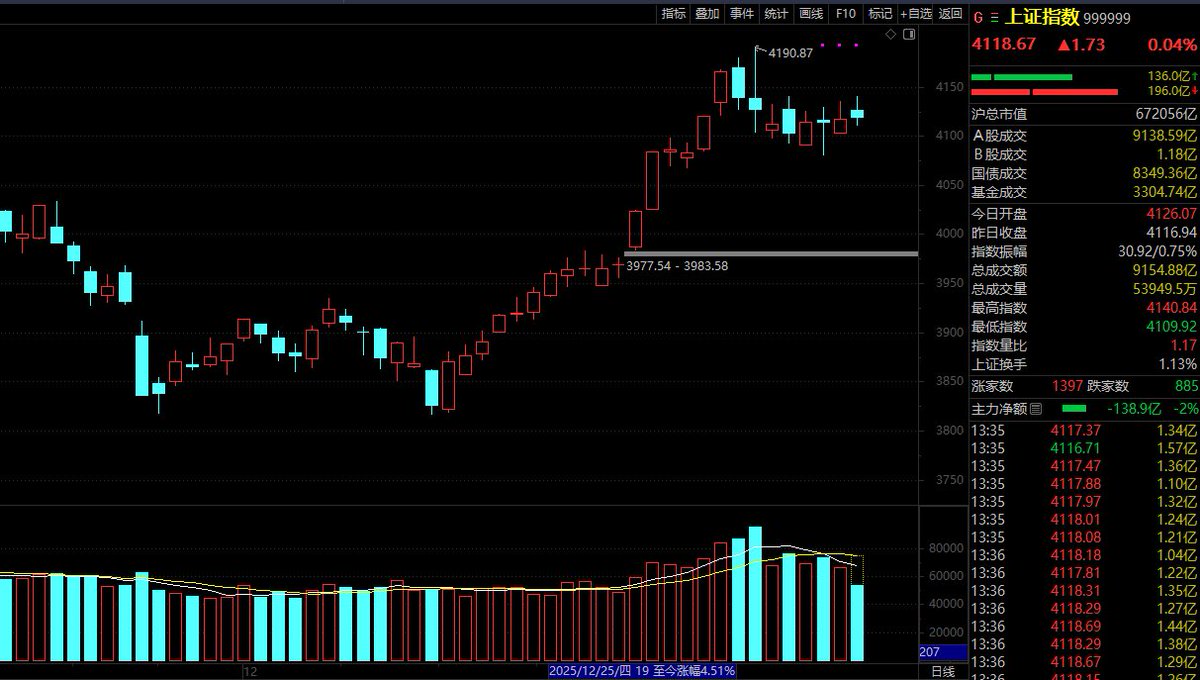The width and height of the screenshot is (1200, 680).
Task: Click the 叠加 overlay toolbar button
Action: 707,13
